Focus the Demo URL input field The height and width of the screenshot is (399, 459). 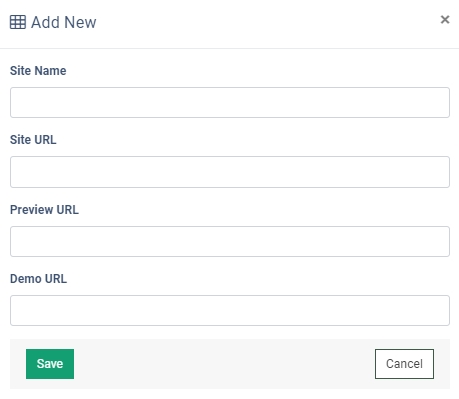coord(230,310)
